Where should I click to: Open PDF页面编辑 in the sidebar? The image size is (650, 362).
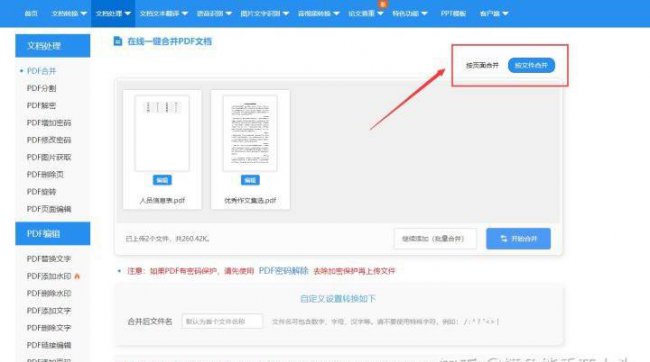tap(49, 209)
